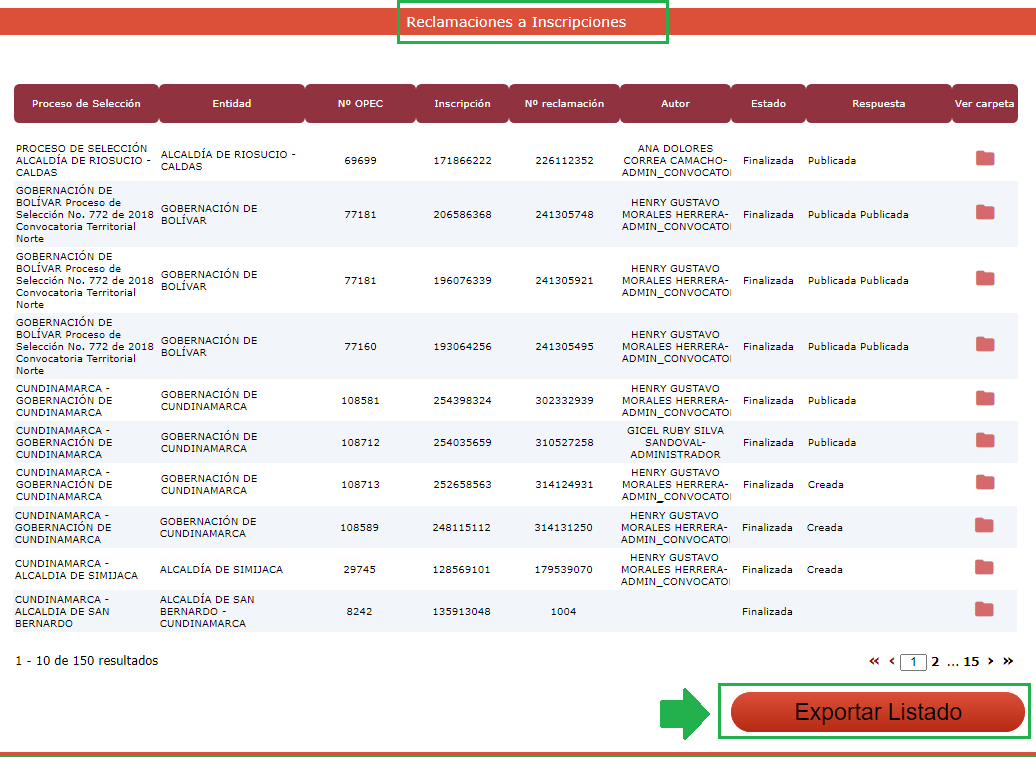Viewport: 1036px width, 757px height.
Task: Open folder for reclamación 241305748
Action: tap(985, 212)
